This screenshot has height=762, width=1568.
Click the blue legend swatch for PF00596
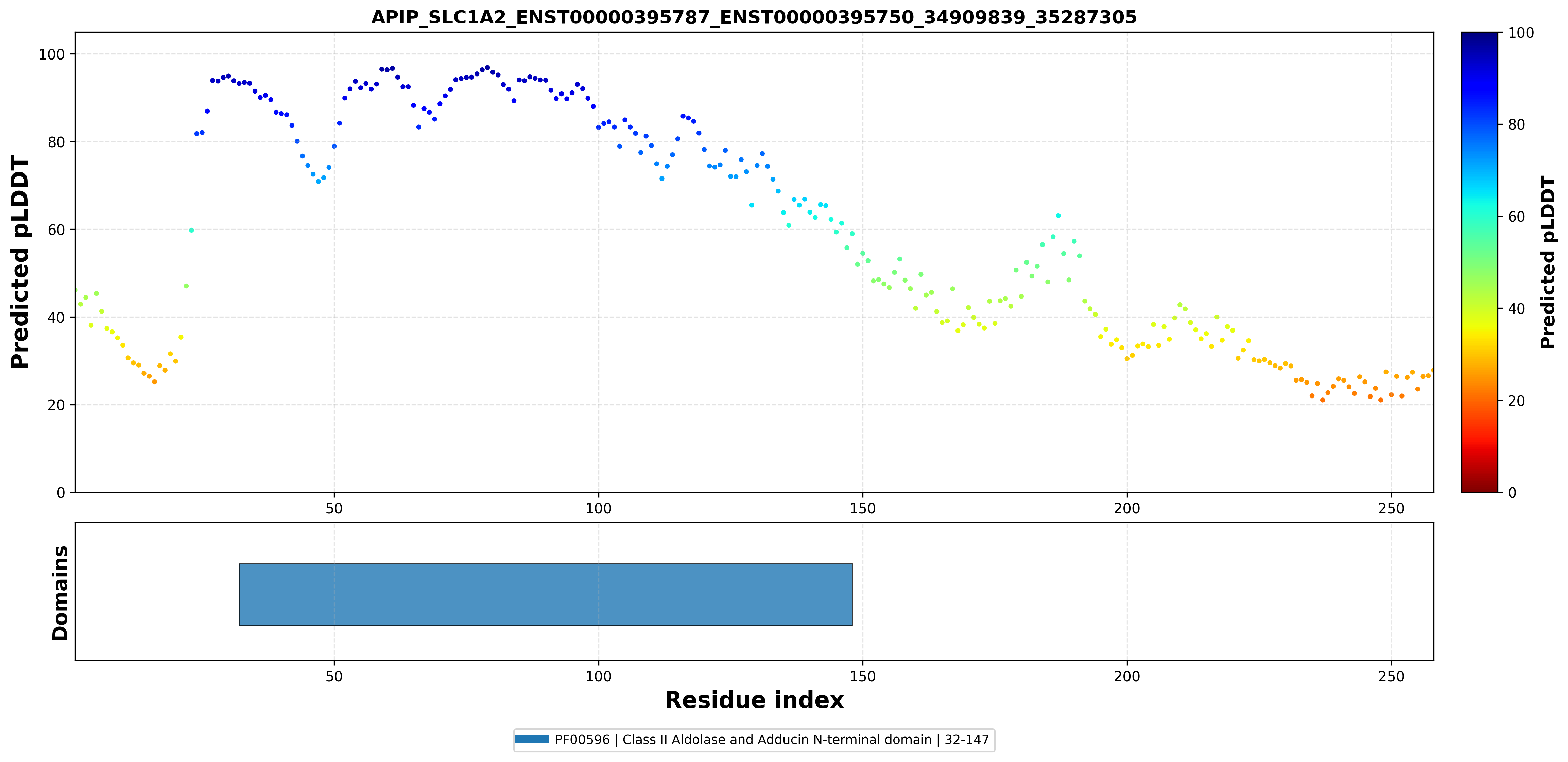[531, 740]
